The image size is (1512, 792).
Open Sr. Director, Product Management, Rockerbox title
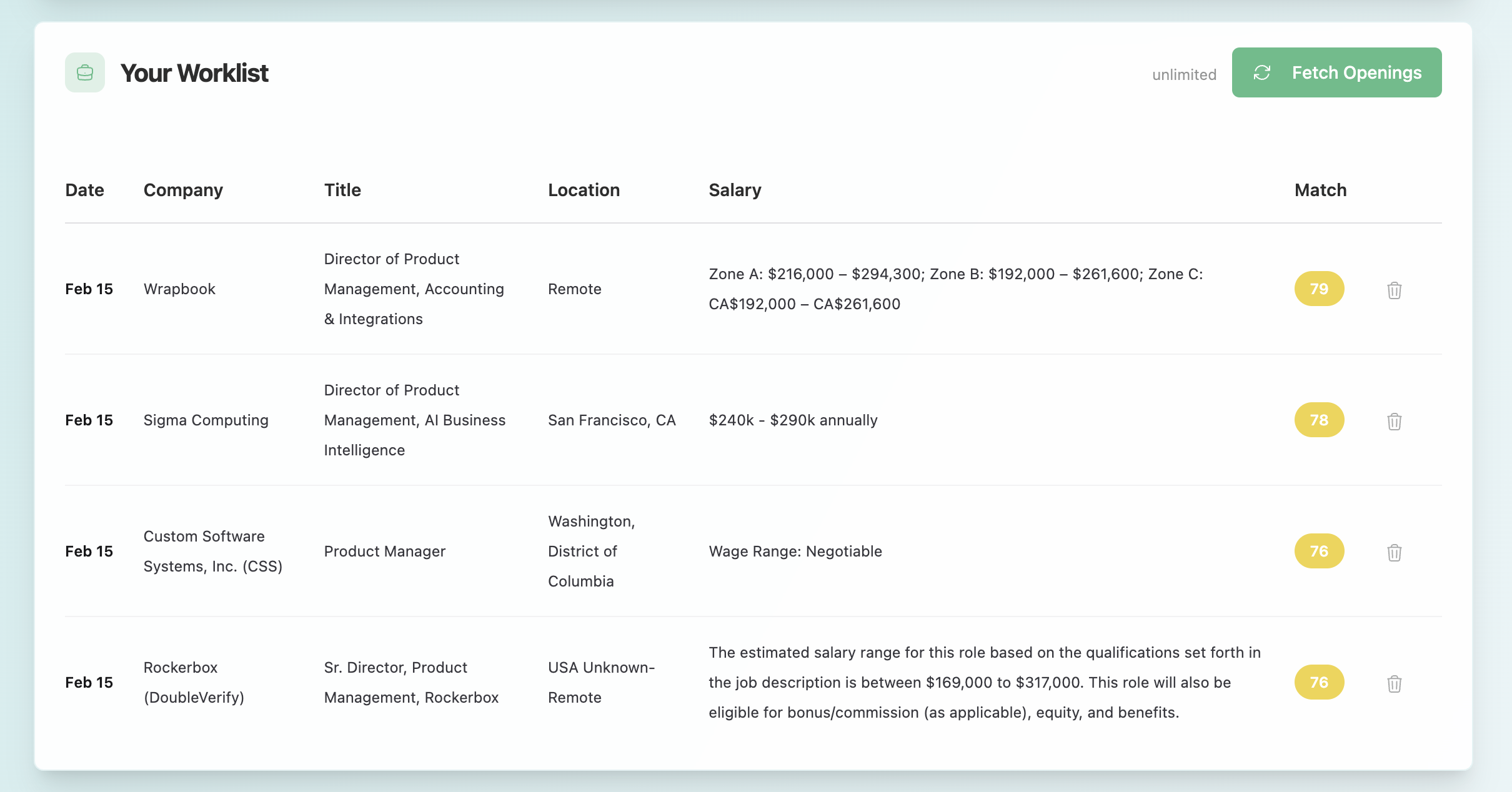pyautogui.click(x=411, y=682)
